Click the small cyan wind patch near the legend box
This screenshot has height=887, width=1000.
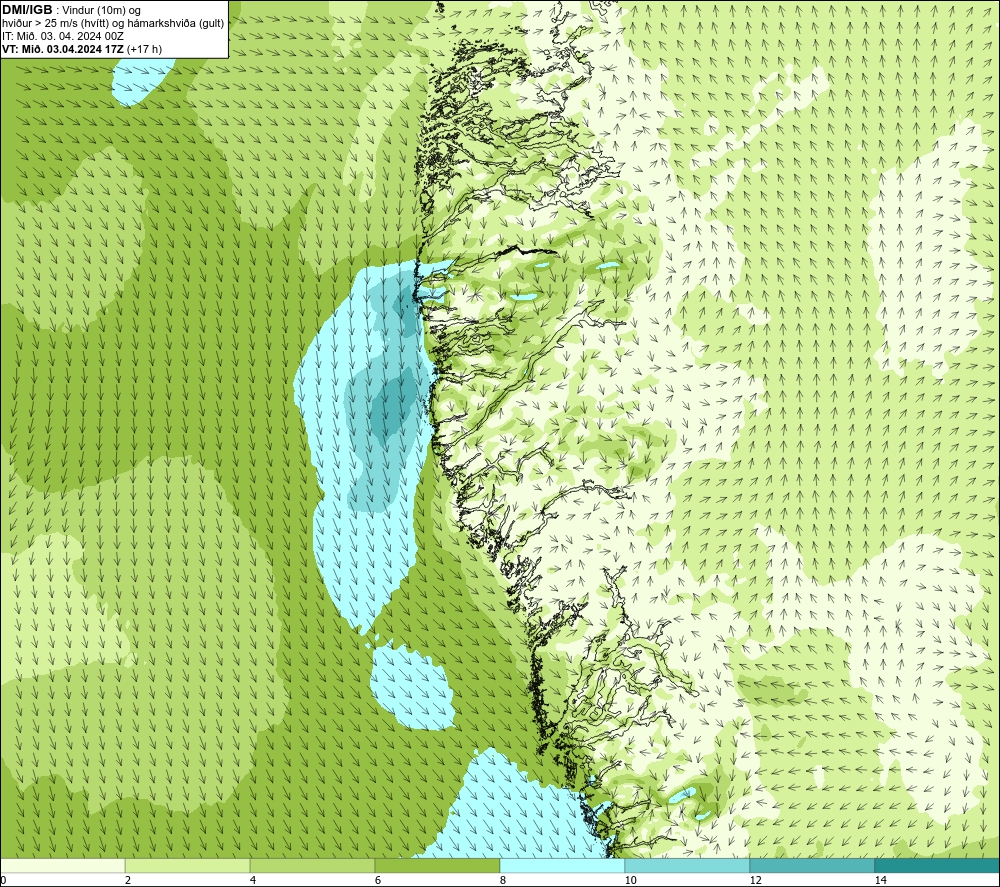142,82
